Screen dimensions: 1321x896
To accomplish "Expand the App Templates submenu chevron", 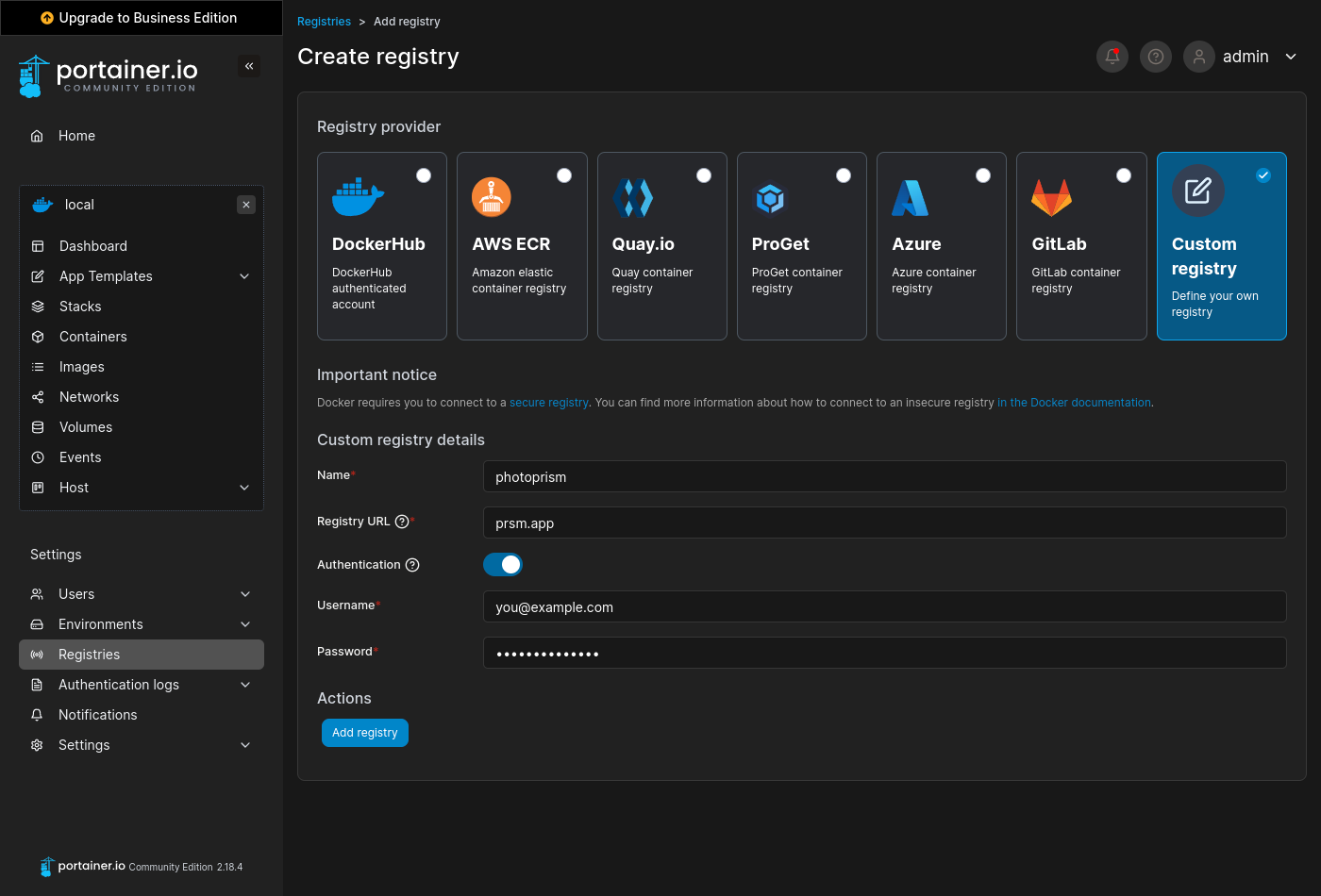I will [244, 276].
